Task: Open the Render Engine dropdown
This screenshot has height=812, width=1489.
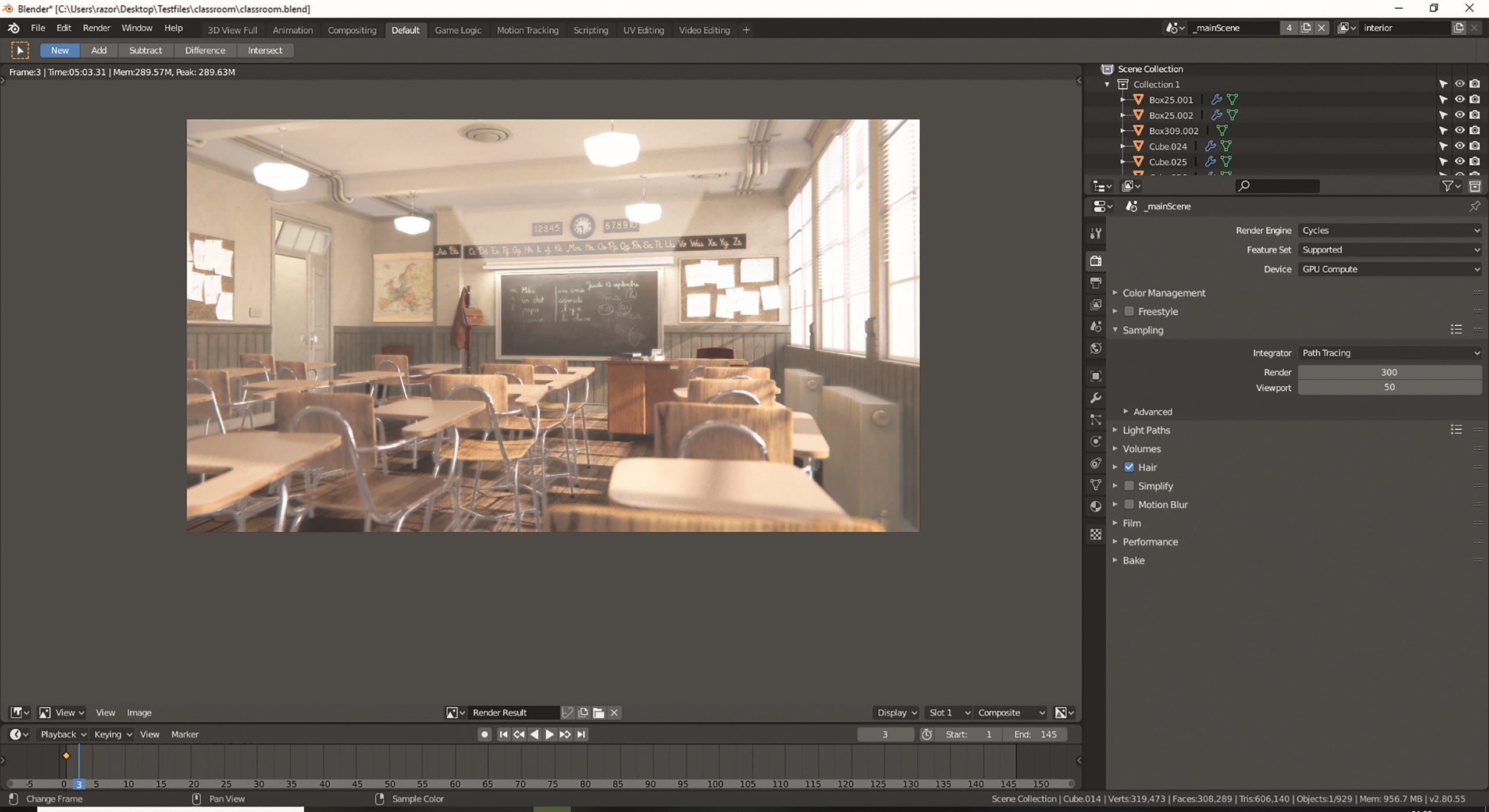Action: [x=1390, y=230]
